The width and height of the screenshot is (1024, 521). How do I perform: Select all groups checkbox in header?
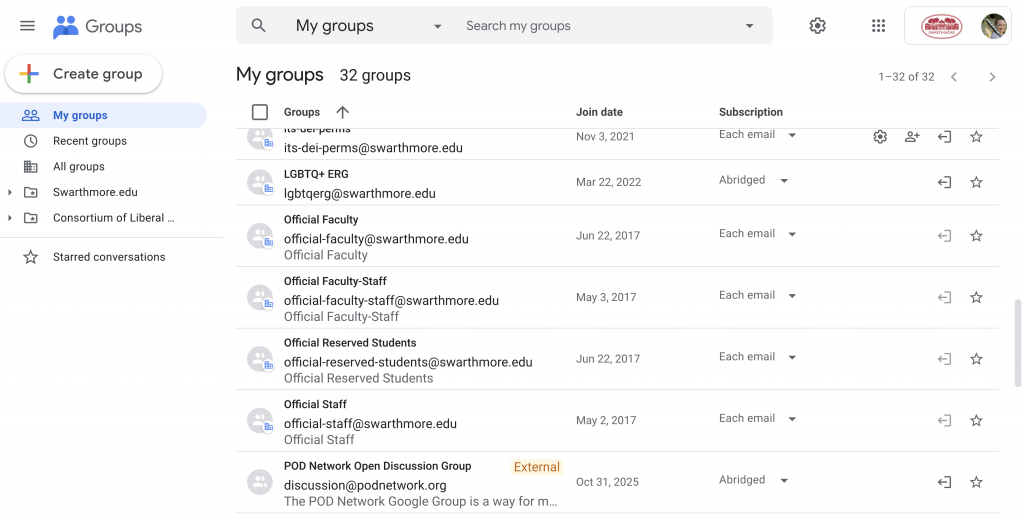[x=260, y=112]
